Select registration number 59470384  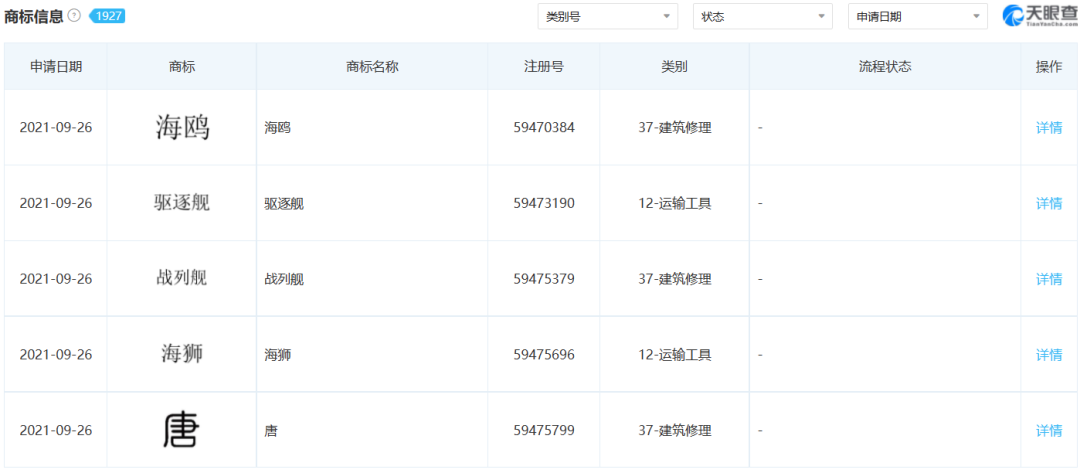point(544,127)
